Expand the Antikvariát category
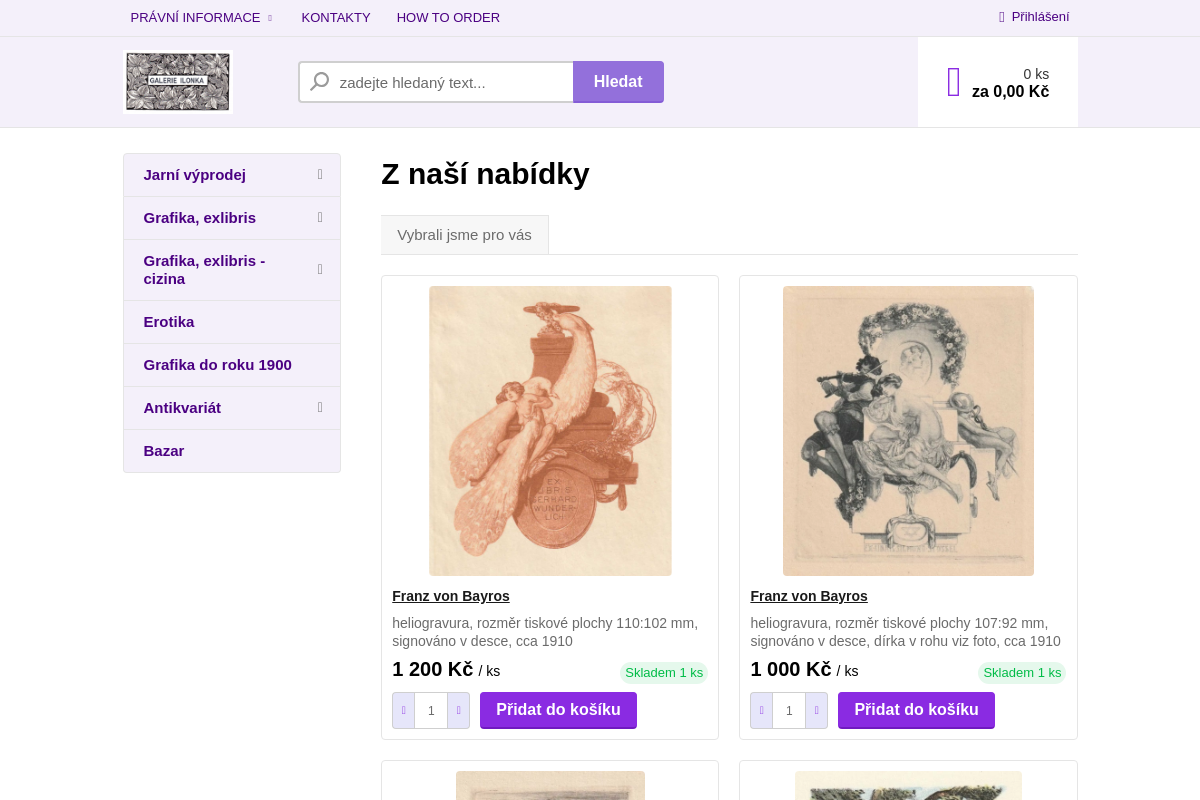 tap(320, 408)
